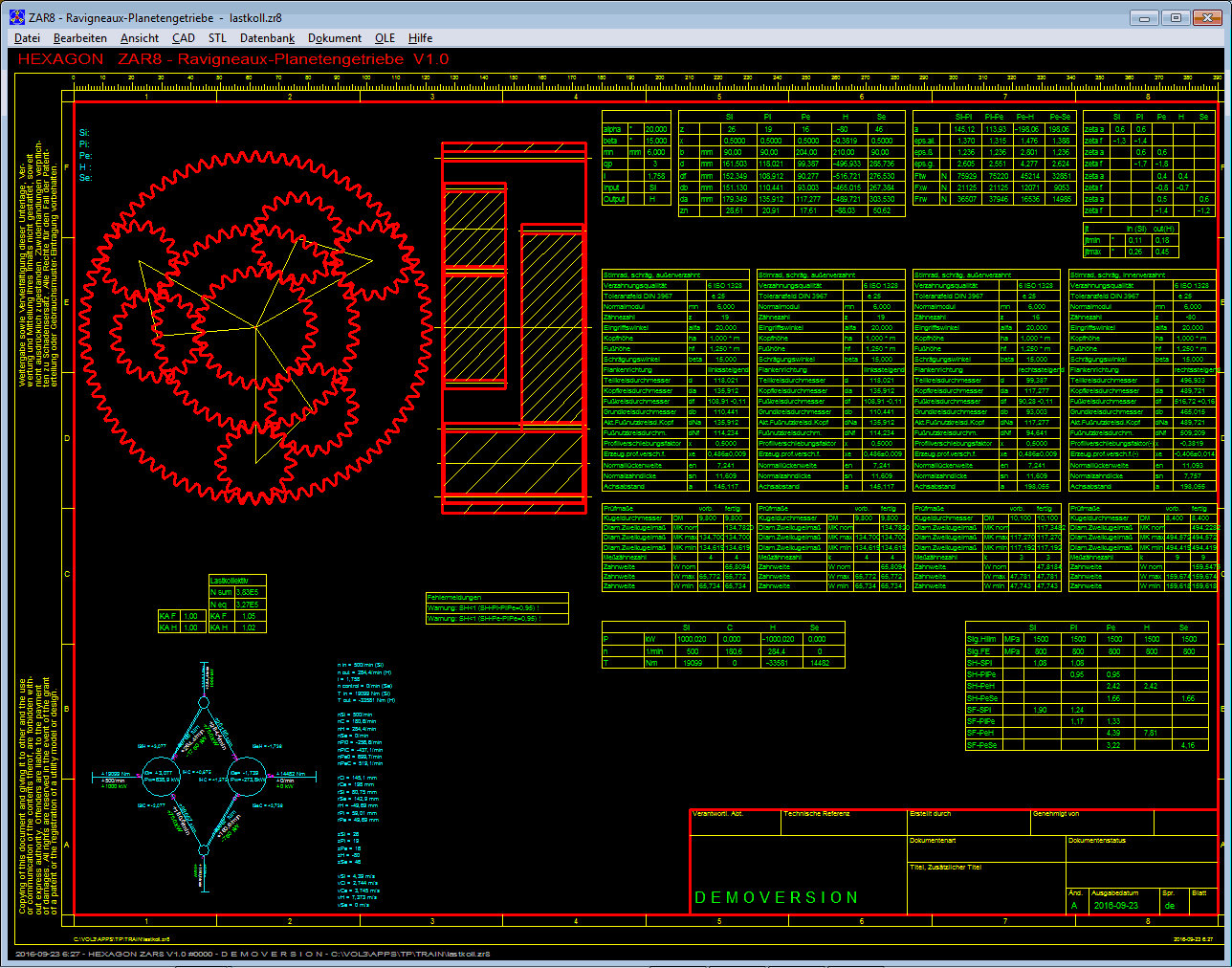Viewport: 1232px width, 968px height.
Task: Click the SF-SPI row label
Action: tap(979, 710)
